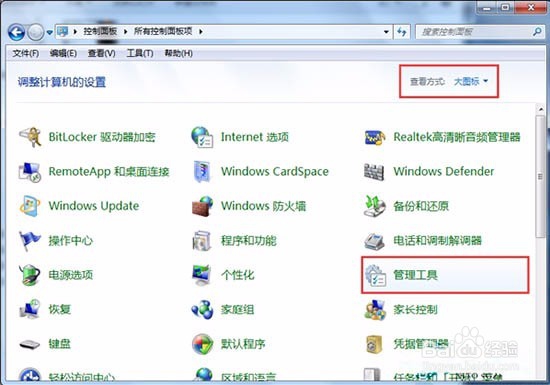
Task: Open the 程序和功能 icon
Action: tap(202, 241)
